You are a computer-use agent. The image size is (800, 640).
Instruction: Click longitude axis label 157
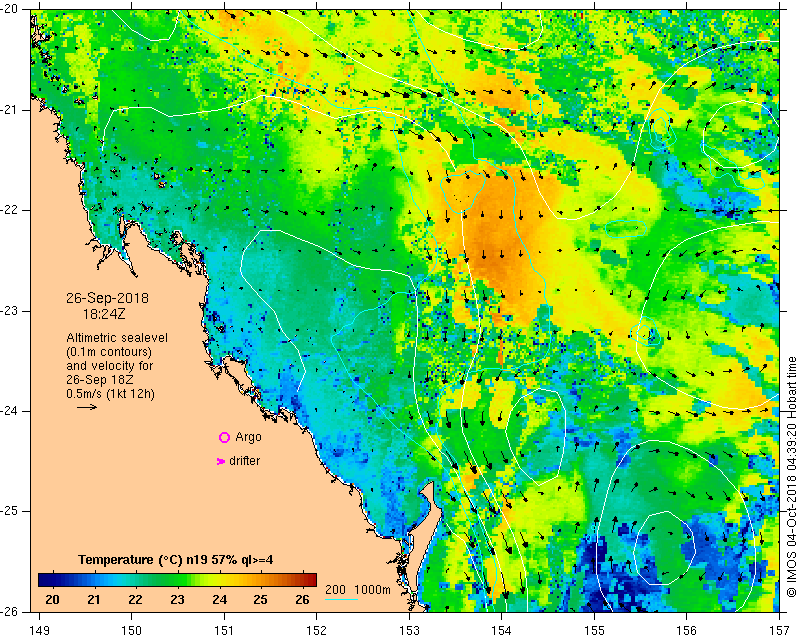pyautogui.click(x=780, y=631)
